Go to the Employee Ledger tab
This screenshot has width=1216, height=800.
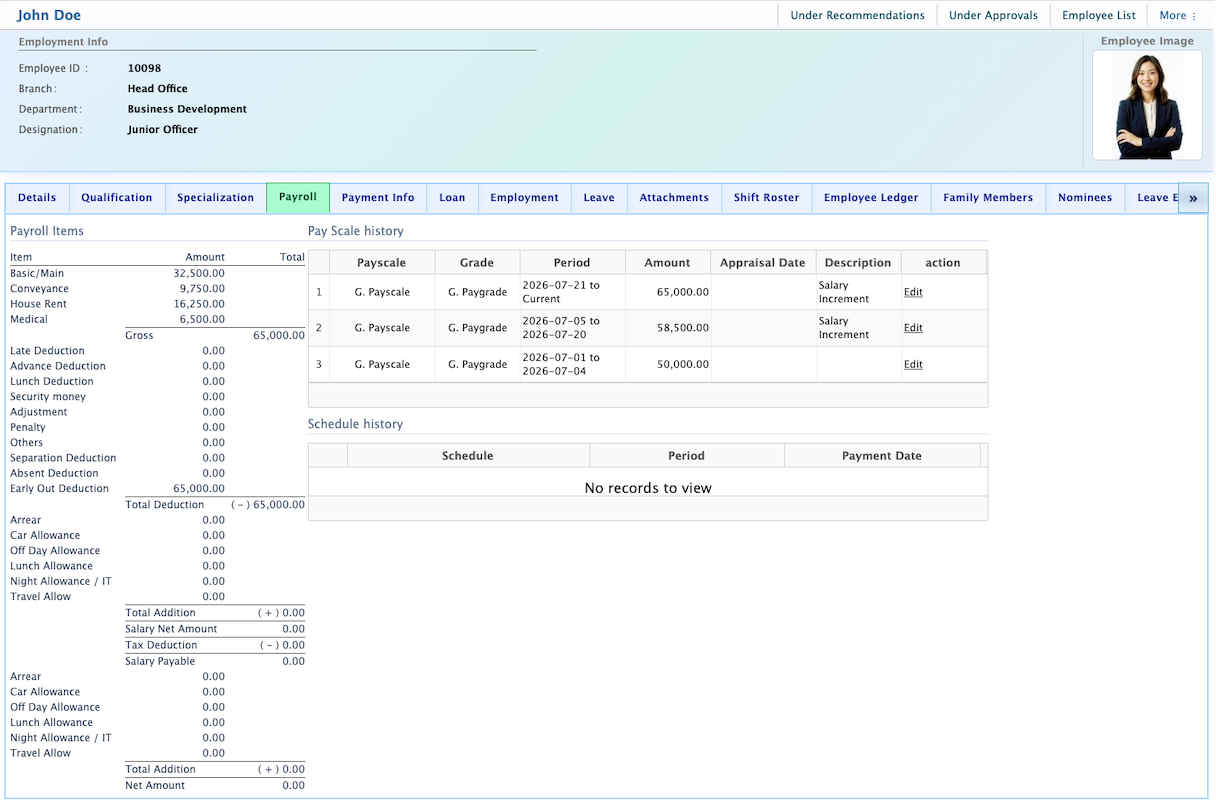coord(871,198)
